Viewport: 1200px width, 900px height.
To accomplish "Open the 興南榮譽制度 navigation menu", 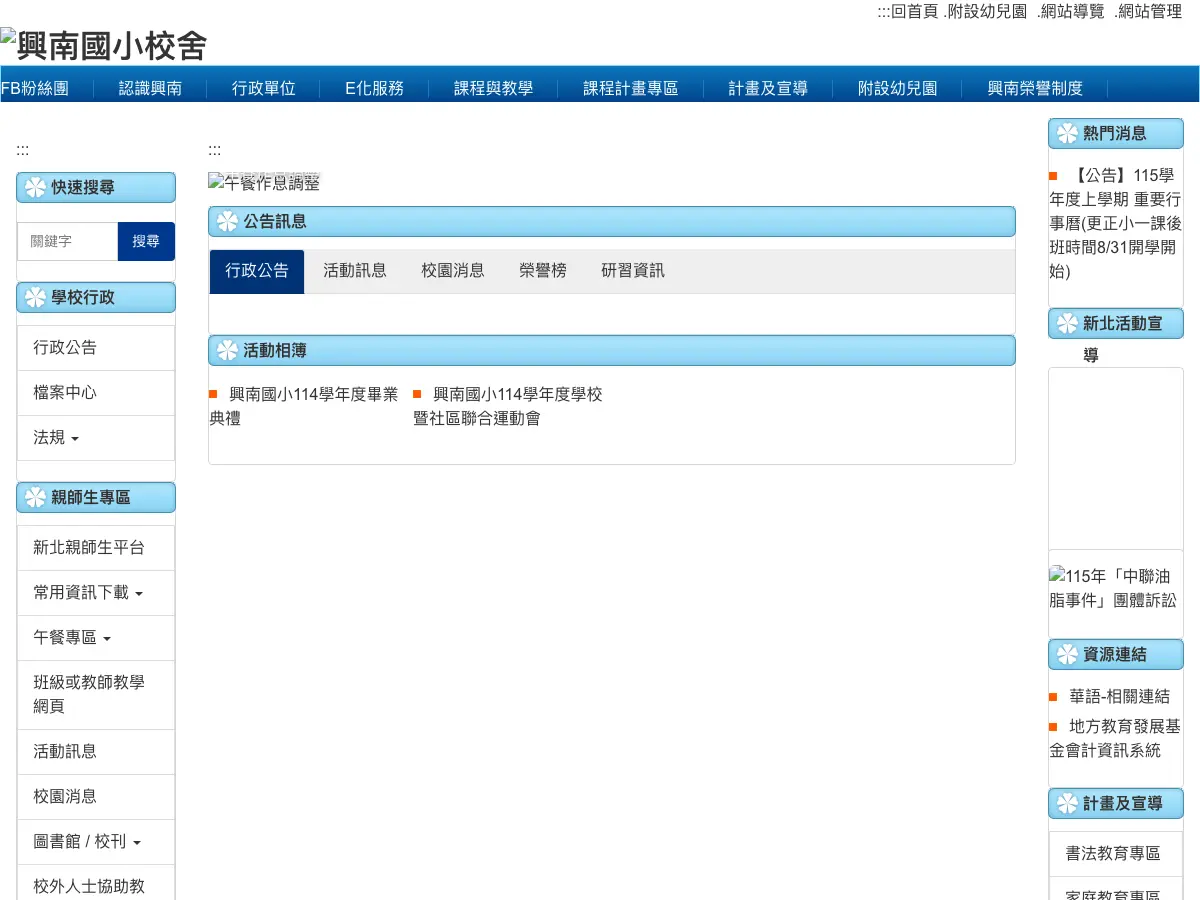I will [1035, 88].
